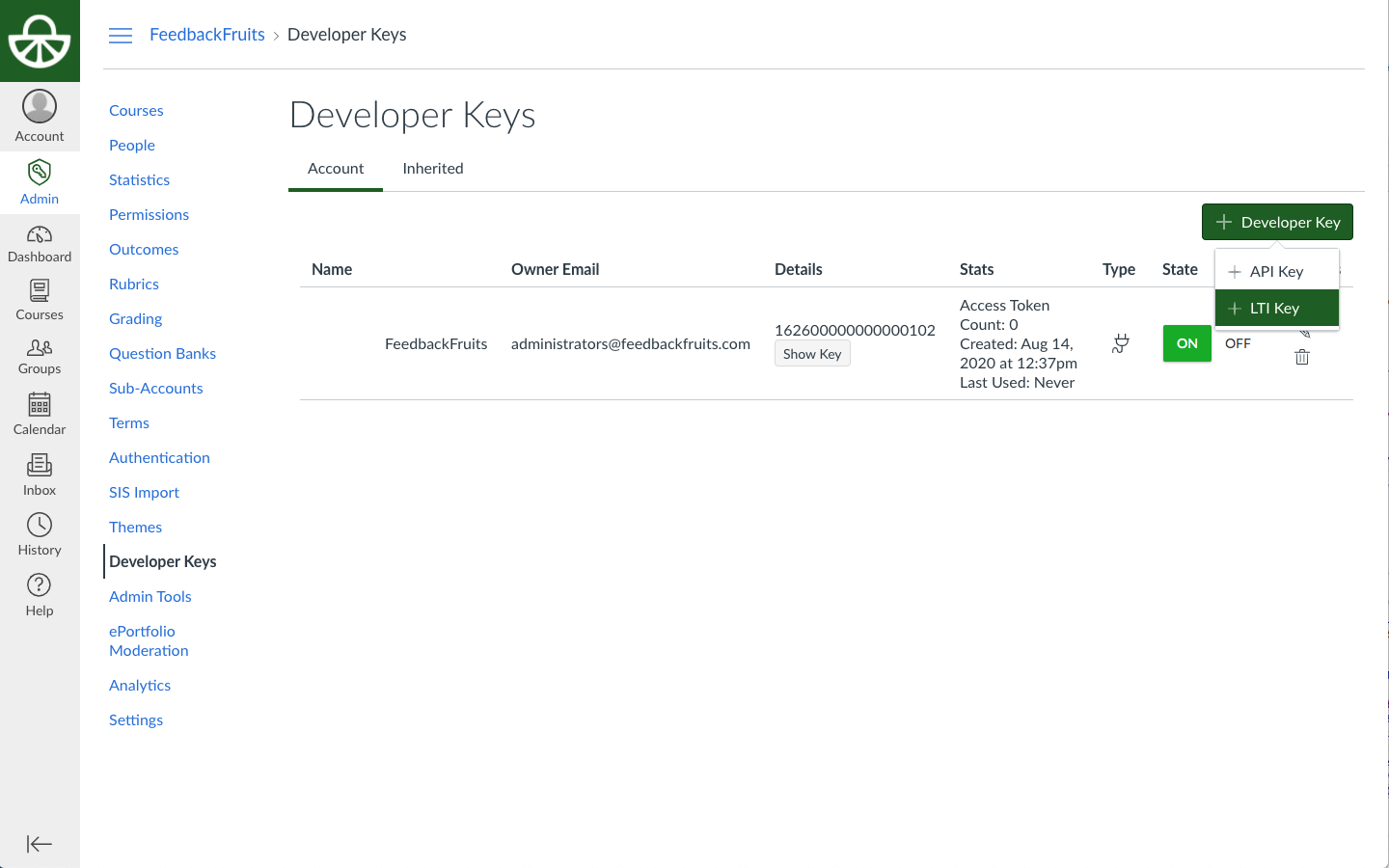
Task: Open the Rubrics link
Action: (x=134, y=285)
